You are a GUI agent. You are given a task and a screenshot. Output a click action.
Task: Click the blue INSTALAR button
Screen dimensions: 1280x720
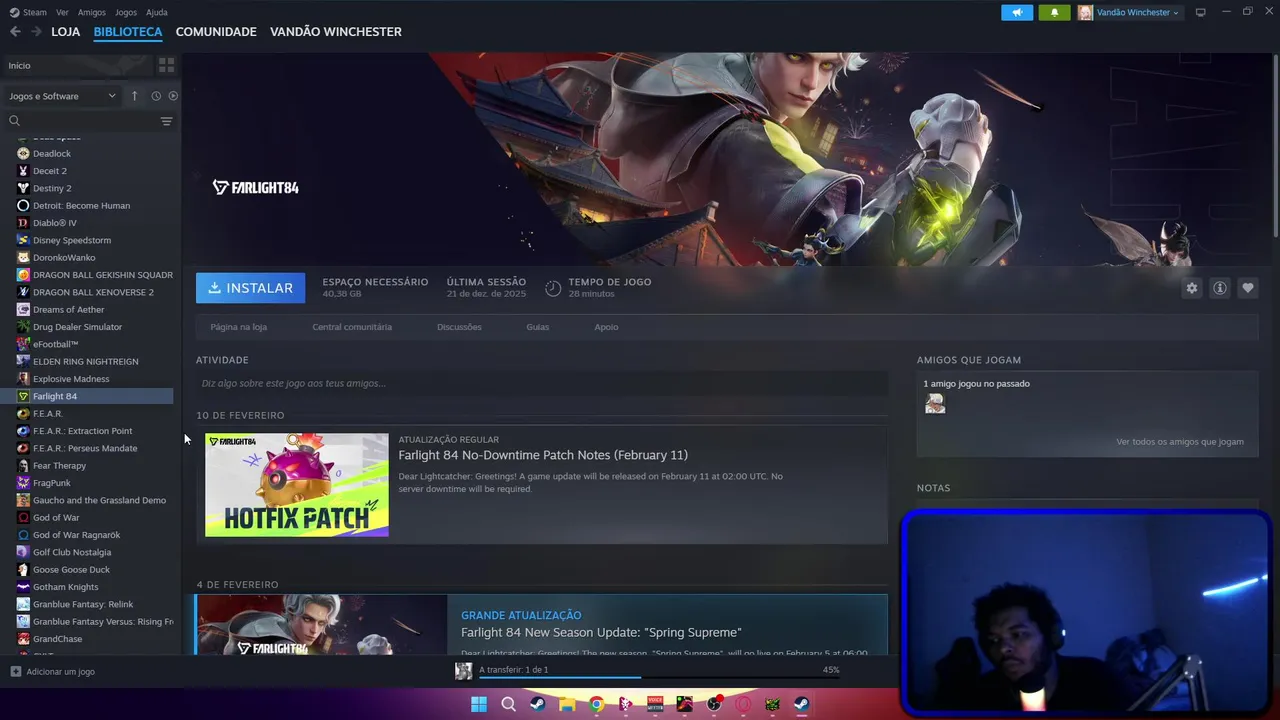(250, 288)
